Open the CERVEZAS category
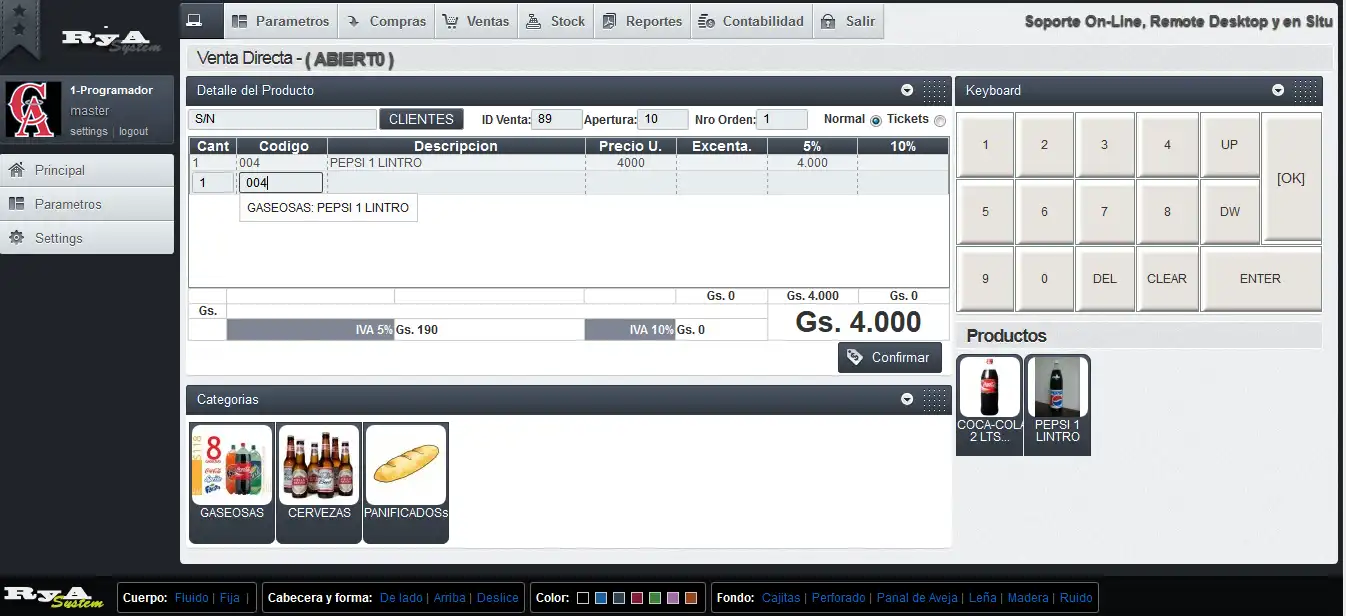Image resolution: width=1346 pixels, height=616 pixels. click(x=319, y=482)
